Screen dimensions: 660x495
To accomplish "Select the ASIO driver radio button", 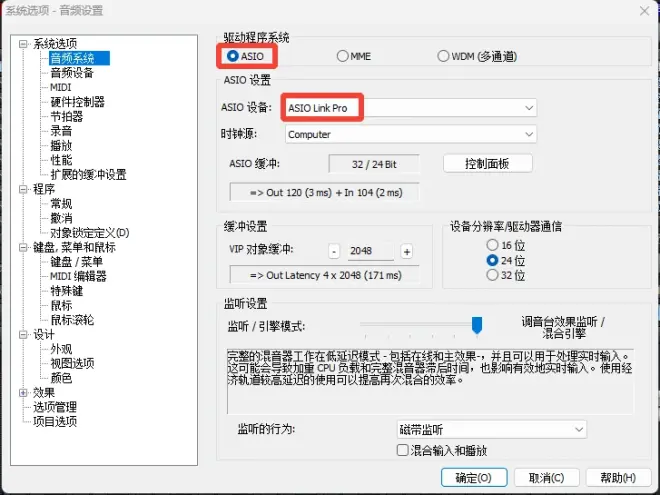I will [233, 56].
